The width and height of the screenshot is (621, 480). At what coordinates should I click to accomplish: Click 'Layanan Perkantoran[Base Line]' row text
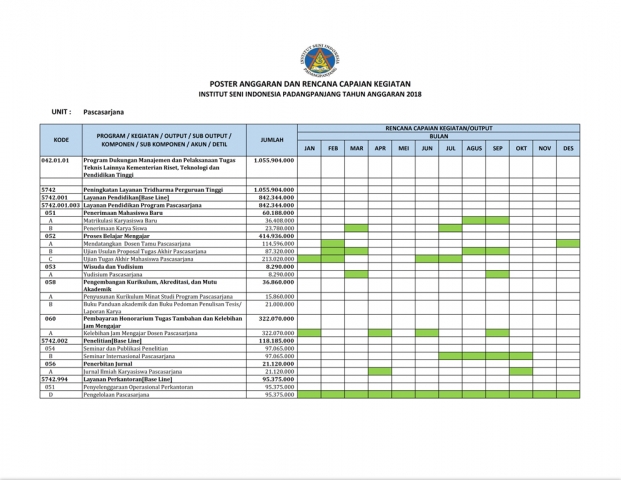(x=128, y=379)
